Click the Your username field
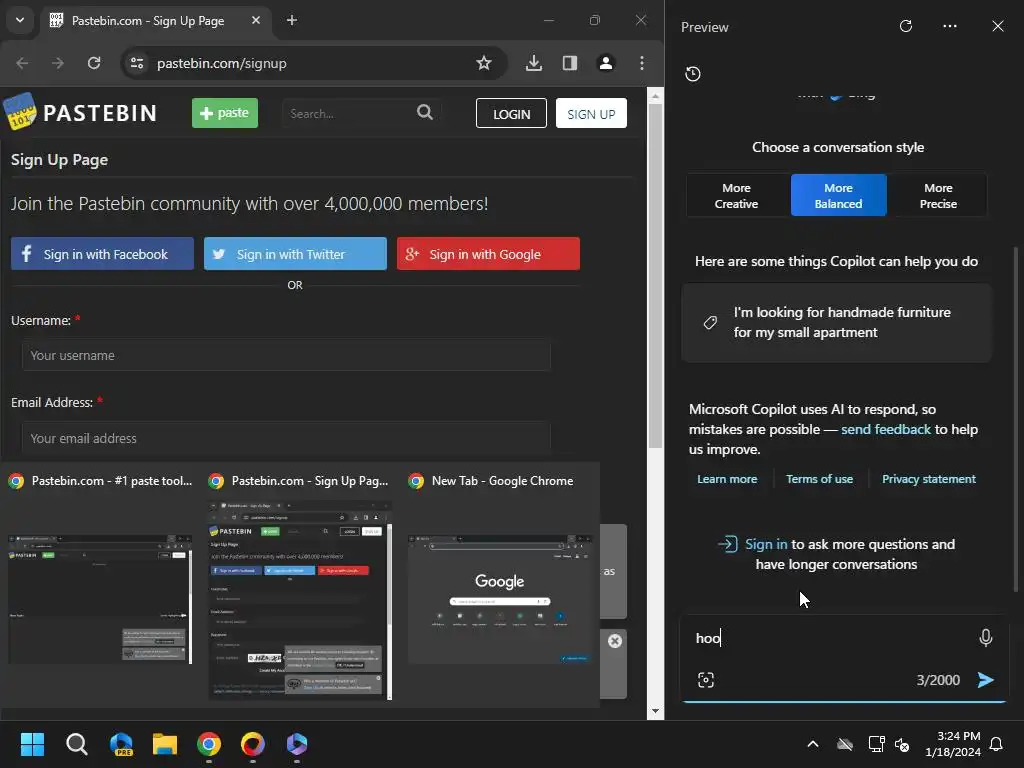This screenshot has width=1024, height=768. click(x=286, y=355)
